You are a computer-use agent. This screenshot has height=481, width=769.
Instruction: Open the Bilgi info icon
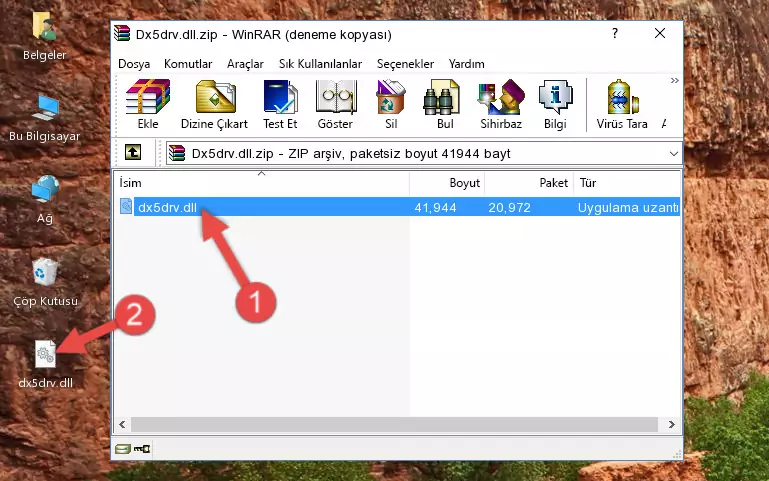tap(555, 97)
